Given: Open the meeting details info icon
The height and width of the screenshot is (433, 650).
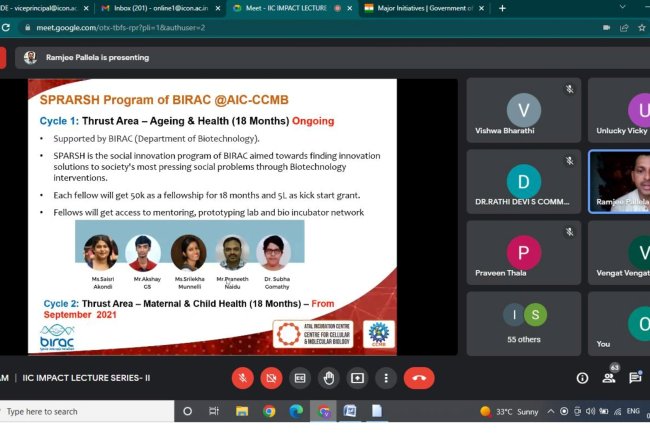Looking at the screenshot, I should [x=582, y=378].
